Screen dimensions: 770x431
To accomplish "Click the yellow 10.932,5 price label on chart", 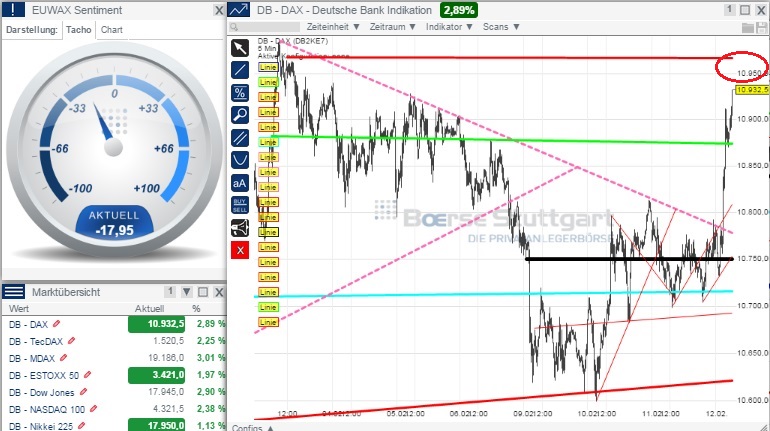I will 752,89.
